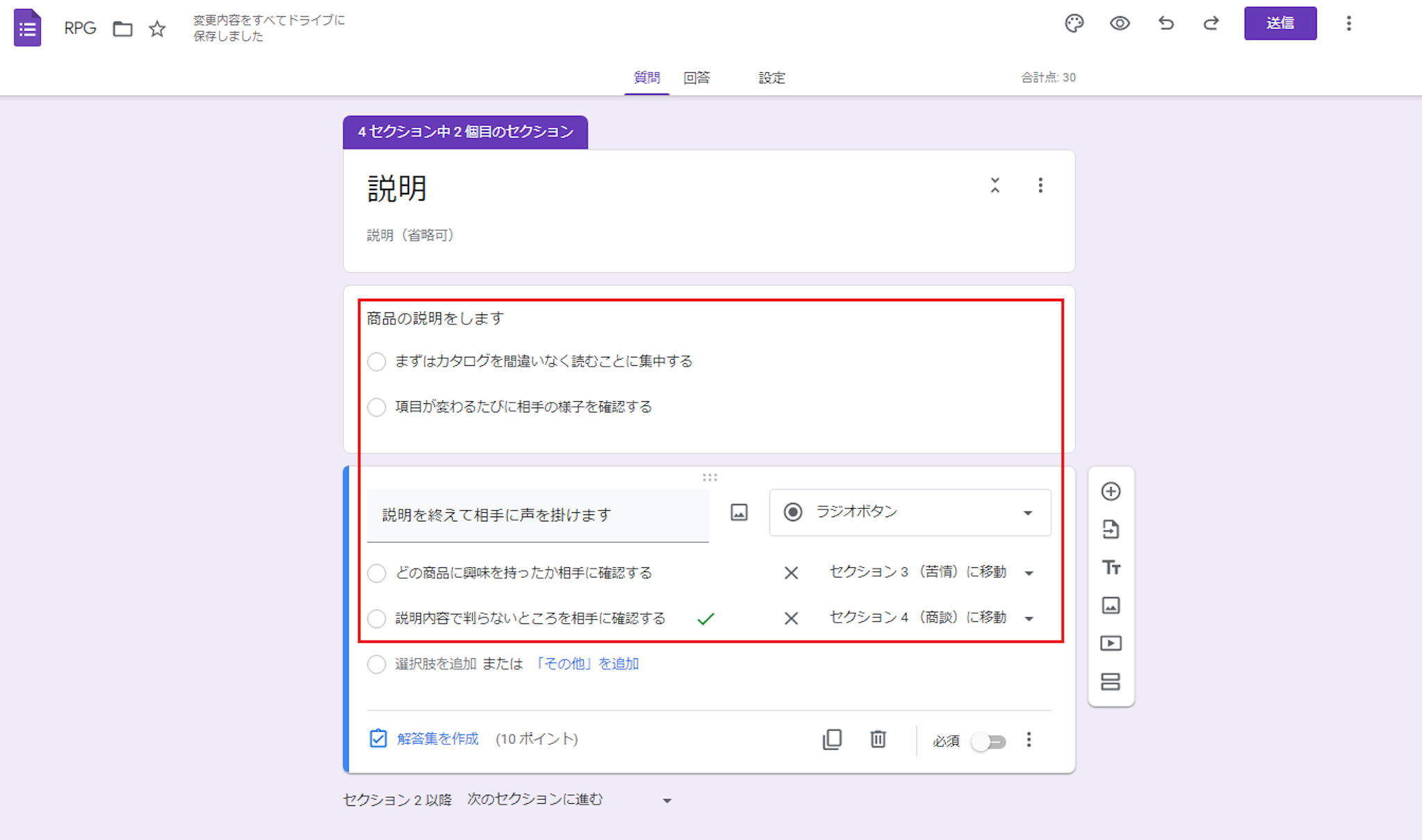This screenshot has height=840, width=1422.
Task: Add title and description with Tt icon
Action: 1110,568
